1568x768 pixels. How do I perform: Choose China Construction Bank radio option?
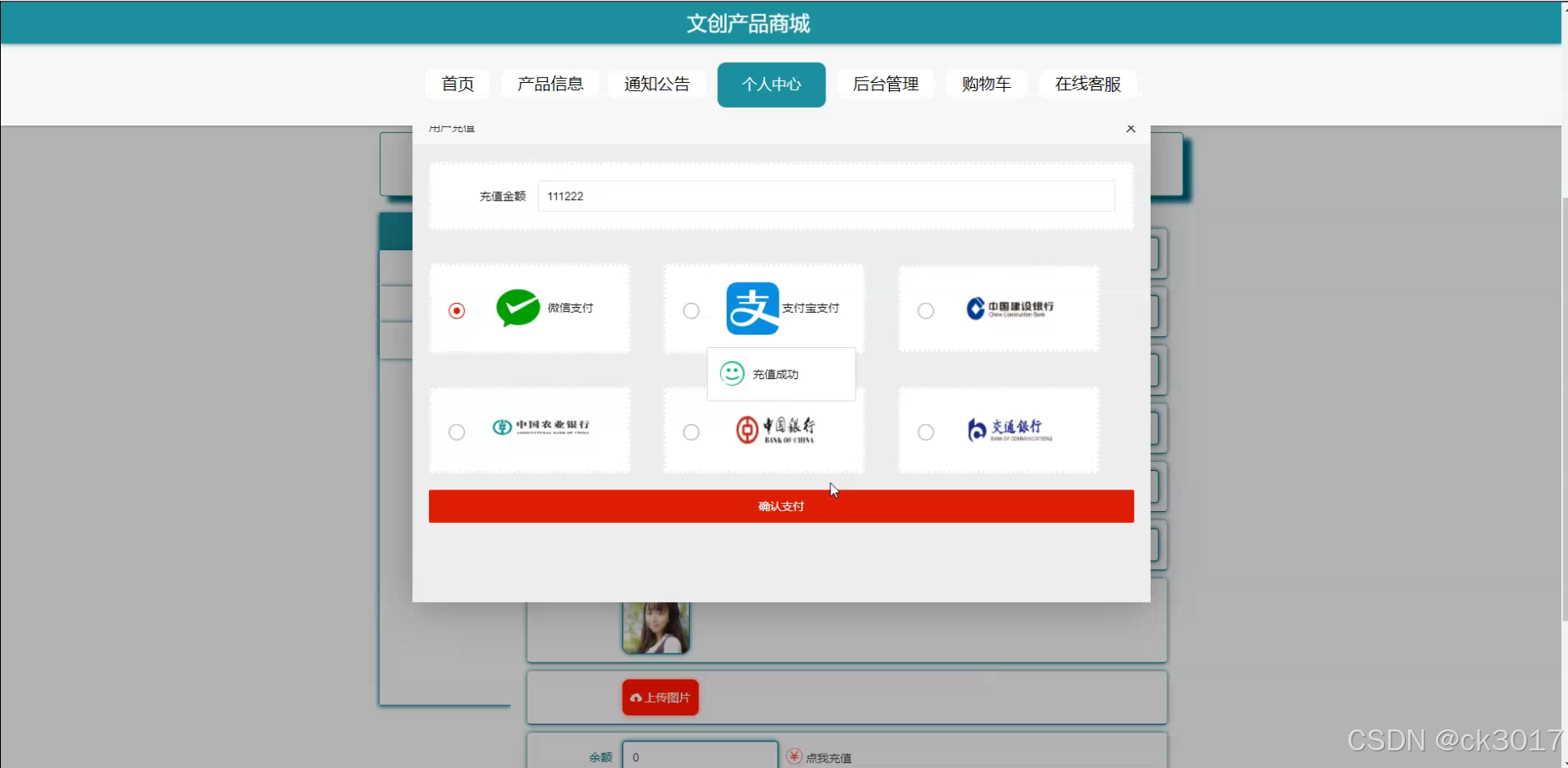[926, 310]
